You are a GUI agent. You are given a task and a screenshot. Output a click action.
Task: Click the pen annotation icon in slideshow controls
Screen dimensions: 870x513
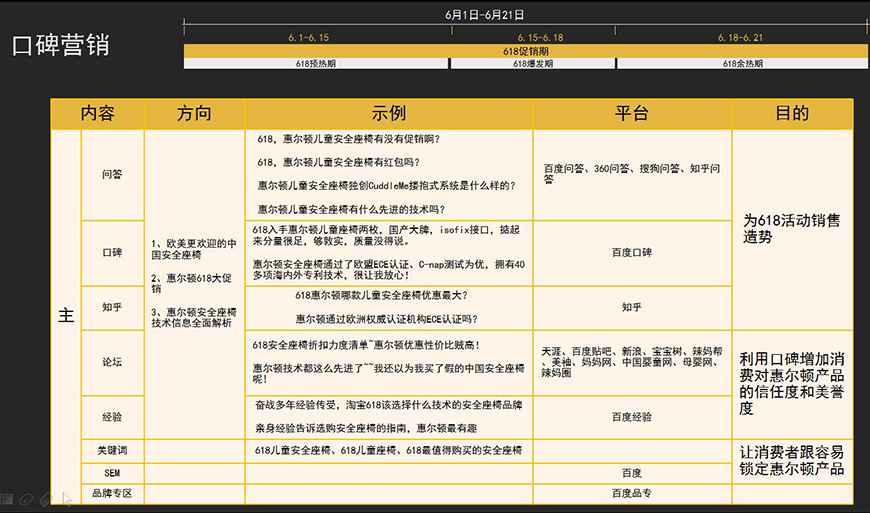pyautogui.click(x=27, y=498)
